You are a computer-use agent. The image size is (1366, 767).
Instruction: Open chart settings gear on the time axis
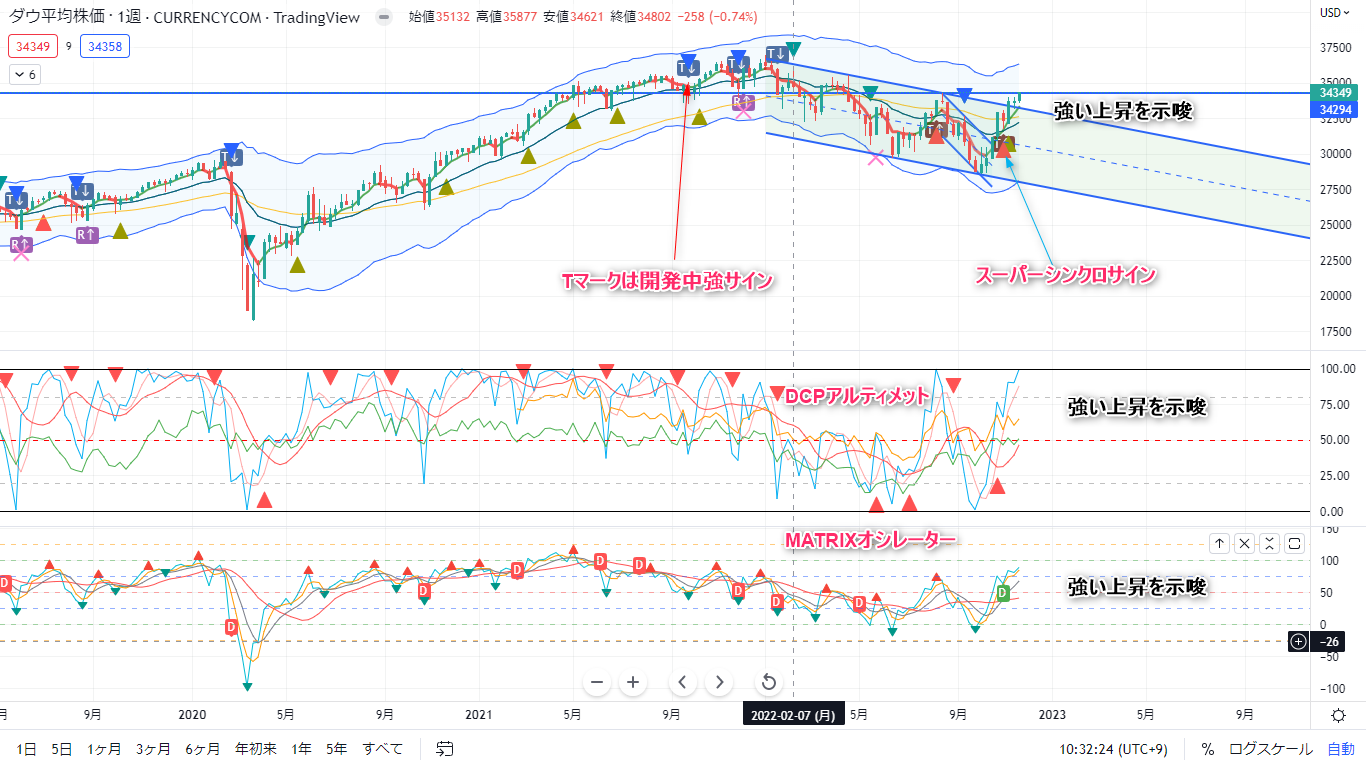tap(1338, 715)
